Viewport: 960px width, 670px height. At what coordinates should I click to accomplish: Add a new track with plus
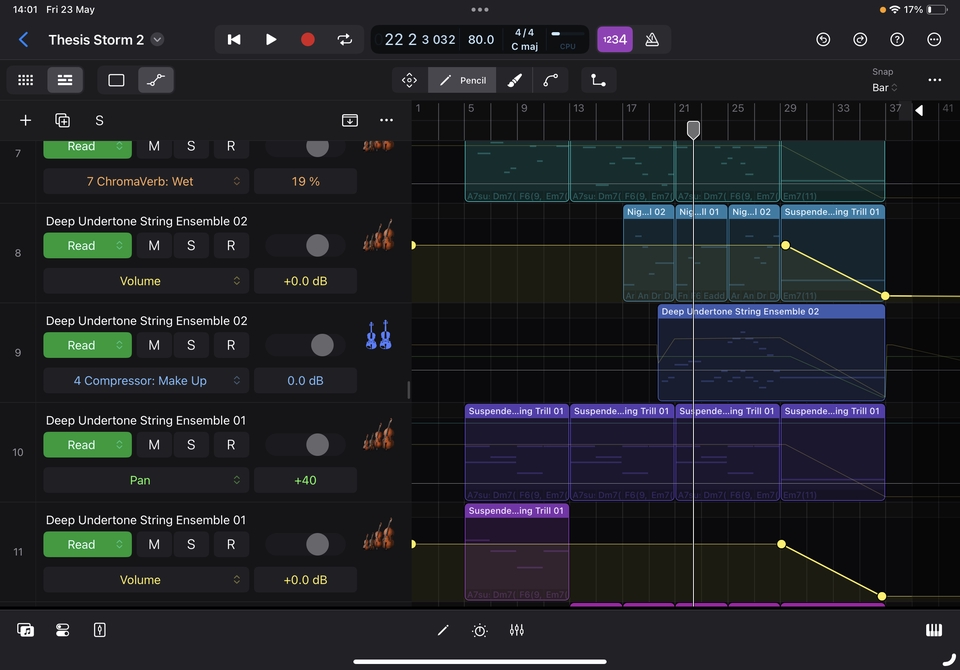(25, 120)
